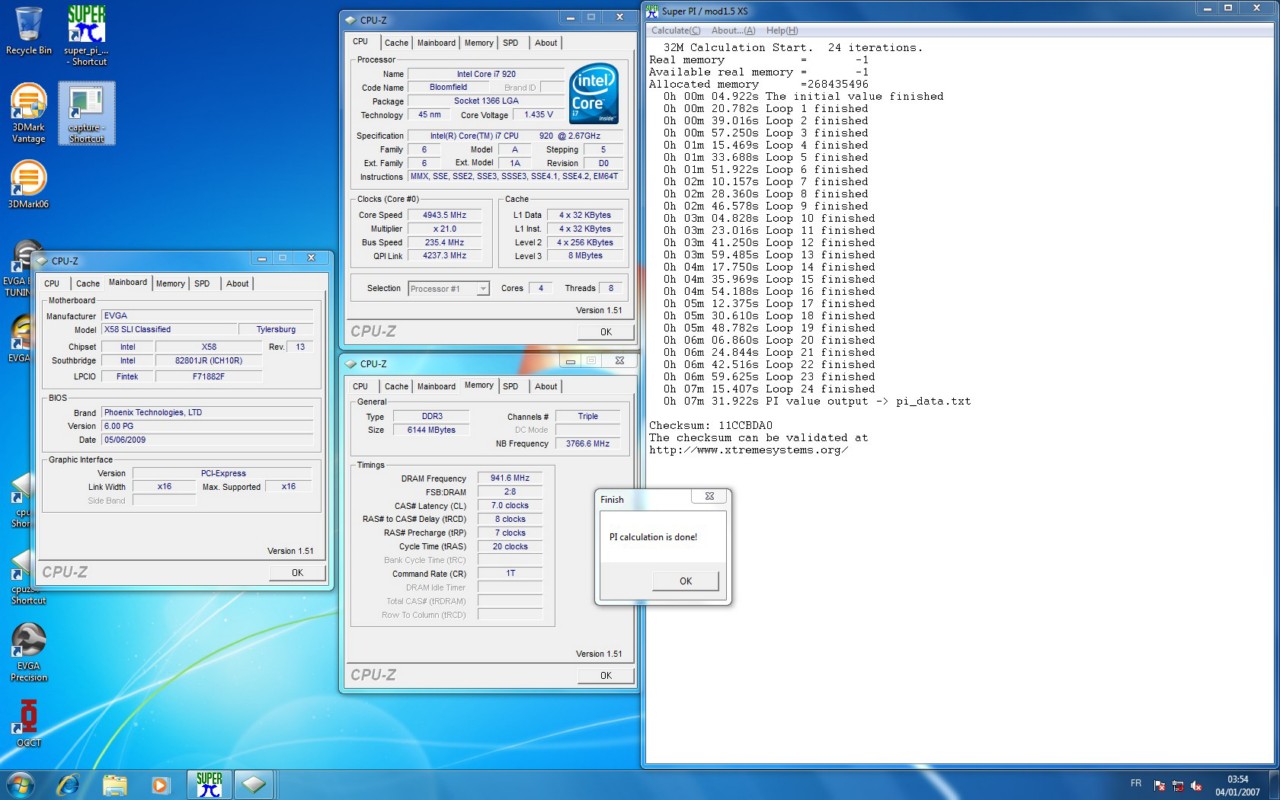The height and width of the screenshot is (800, 1280).
Task: Select Cache tab in the CPU-Z Mainboard window
Action: pyautogui.click(x=88, y=284)
